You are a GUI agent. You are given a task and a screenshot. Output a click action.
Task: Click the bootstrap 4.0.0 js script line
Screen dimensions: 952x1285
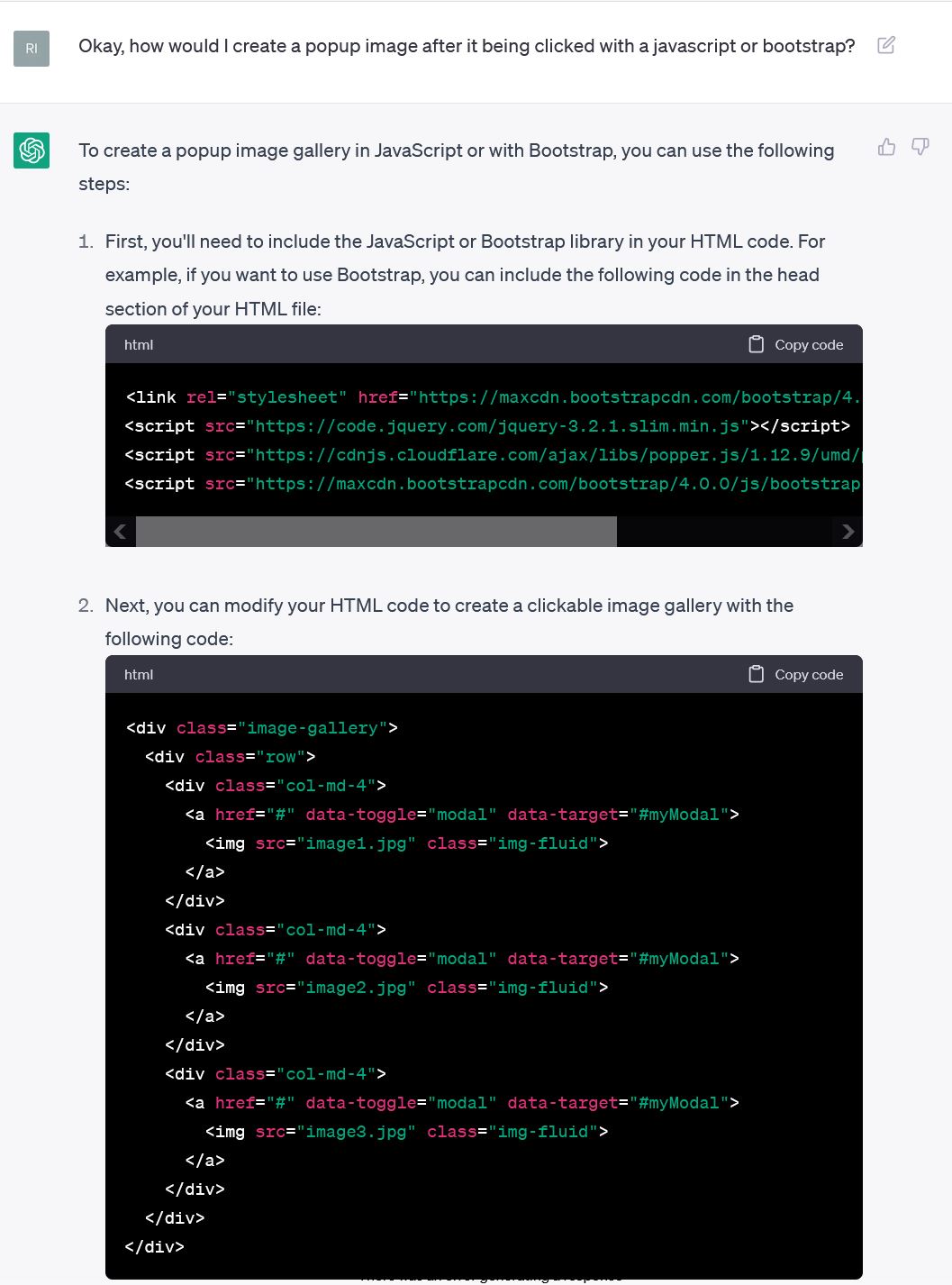coord(493,484)
